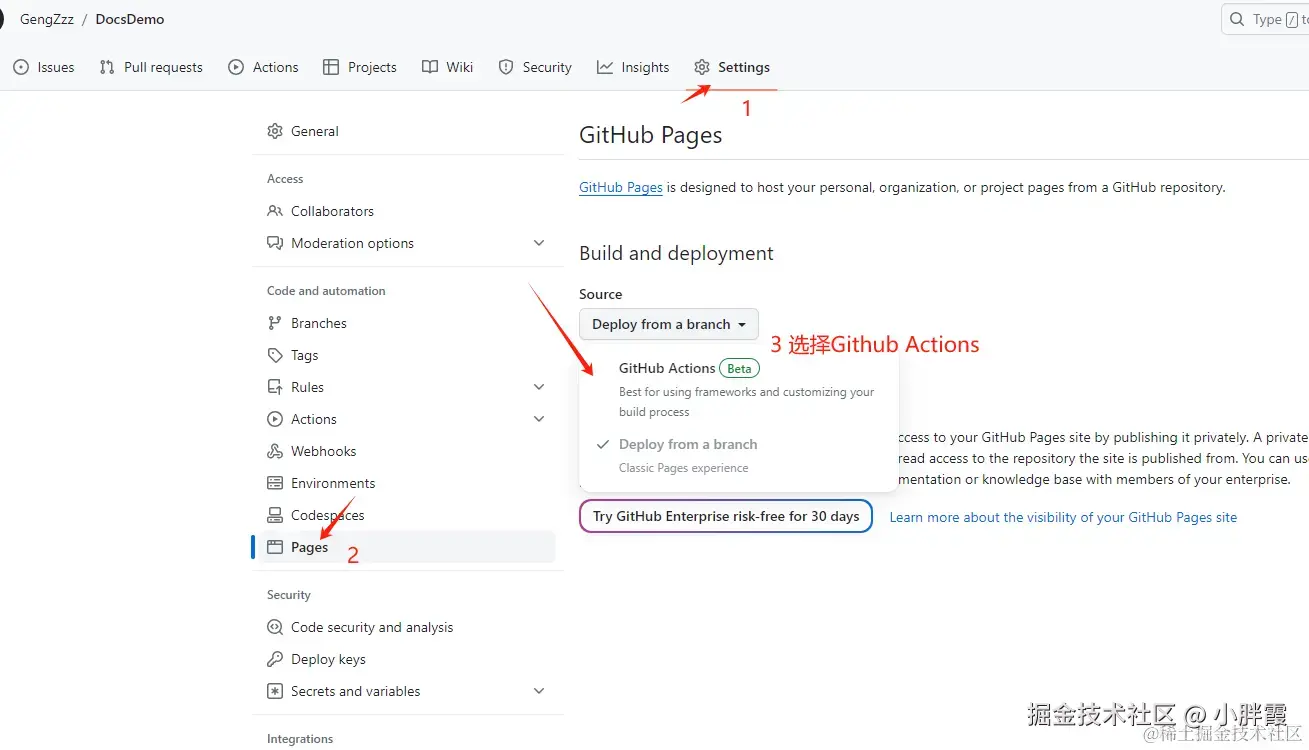
Task: Click the Issues circle icon
Action: coord(21,67)
